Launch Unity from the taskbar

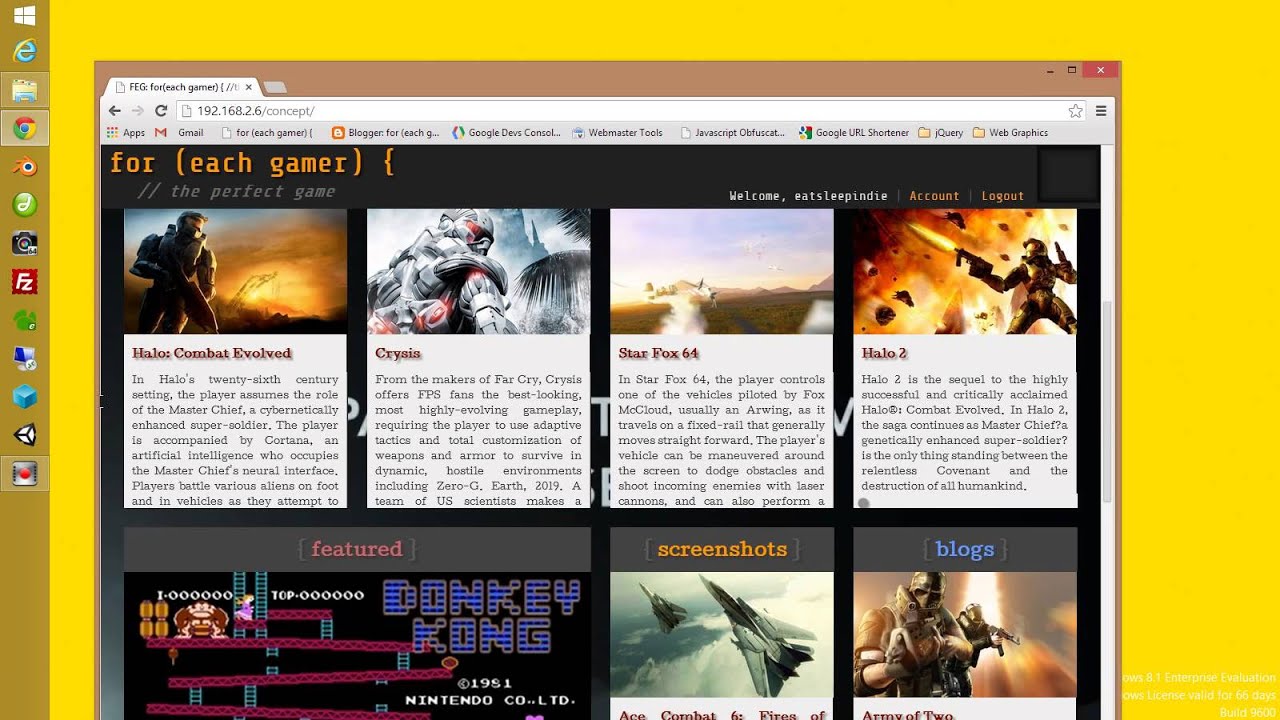25,435
